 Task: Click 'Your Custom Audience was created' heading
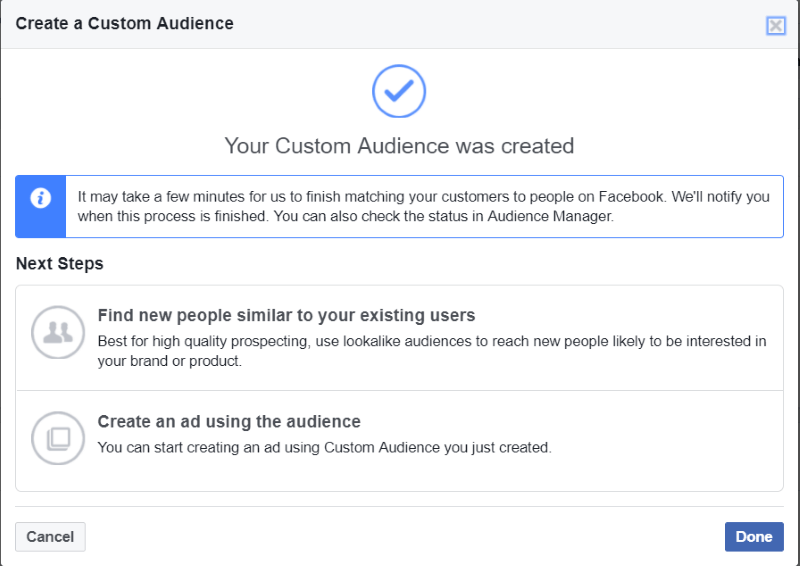399,146
